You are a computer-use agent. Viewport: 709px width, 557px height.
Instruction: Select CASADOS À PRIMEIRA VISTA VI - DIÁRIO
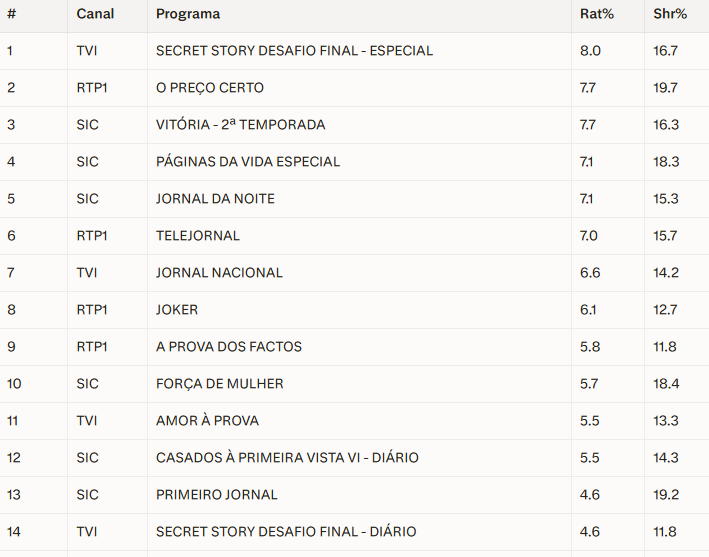pos(287,458)
